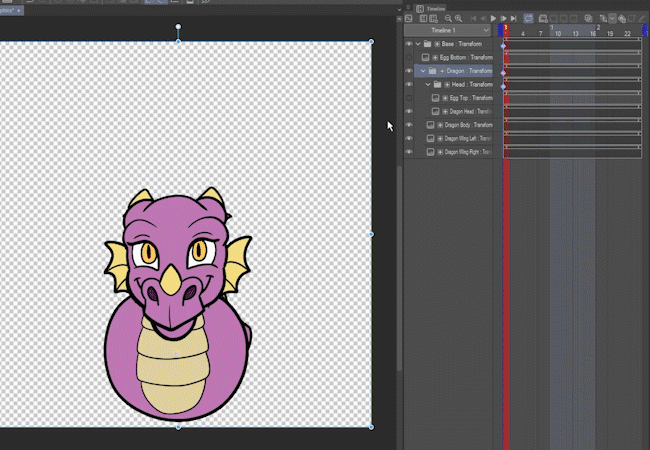Toggle loop playback in the Timeline
The image size is (650, 450).
pos(528,18)
